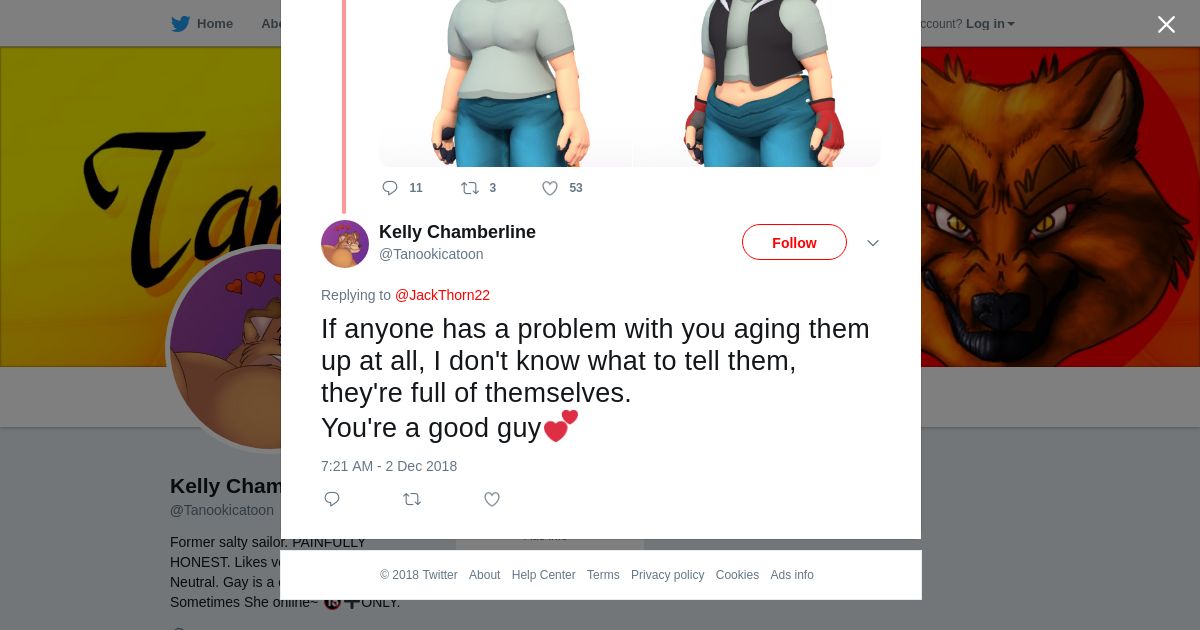The width and height of the screenshot is (1200, 630).
Task: Click the Twitter bird Home icon
Action: (x=180, y=24)
